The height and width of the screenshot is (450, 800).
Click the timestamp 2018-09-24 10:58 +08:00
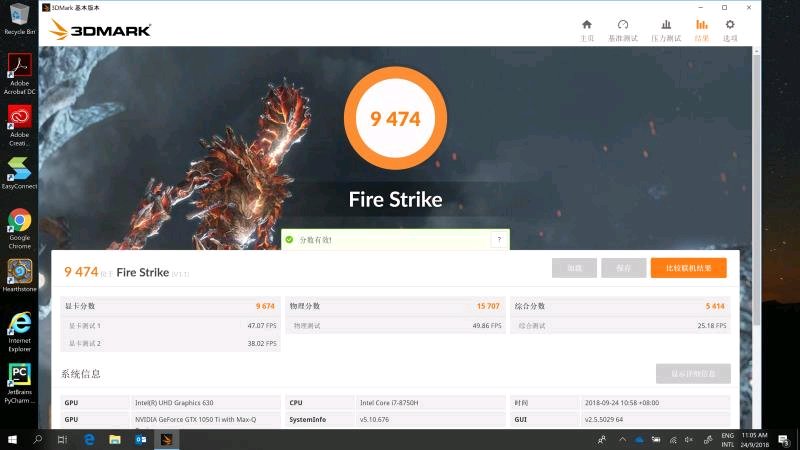[x=622, y=403]
